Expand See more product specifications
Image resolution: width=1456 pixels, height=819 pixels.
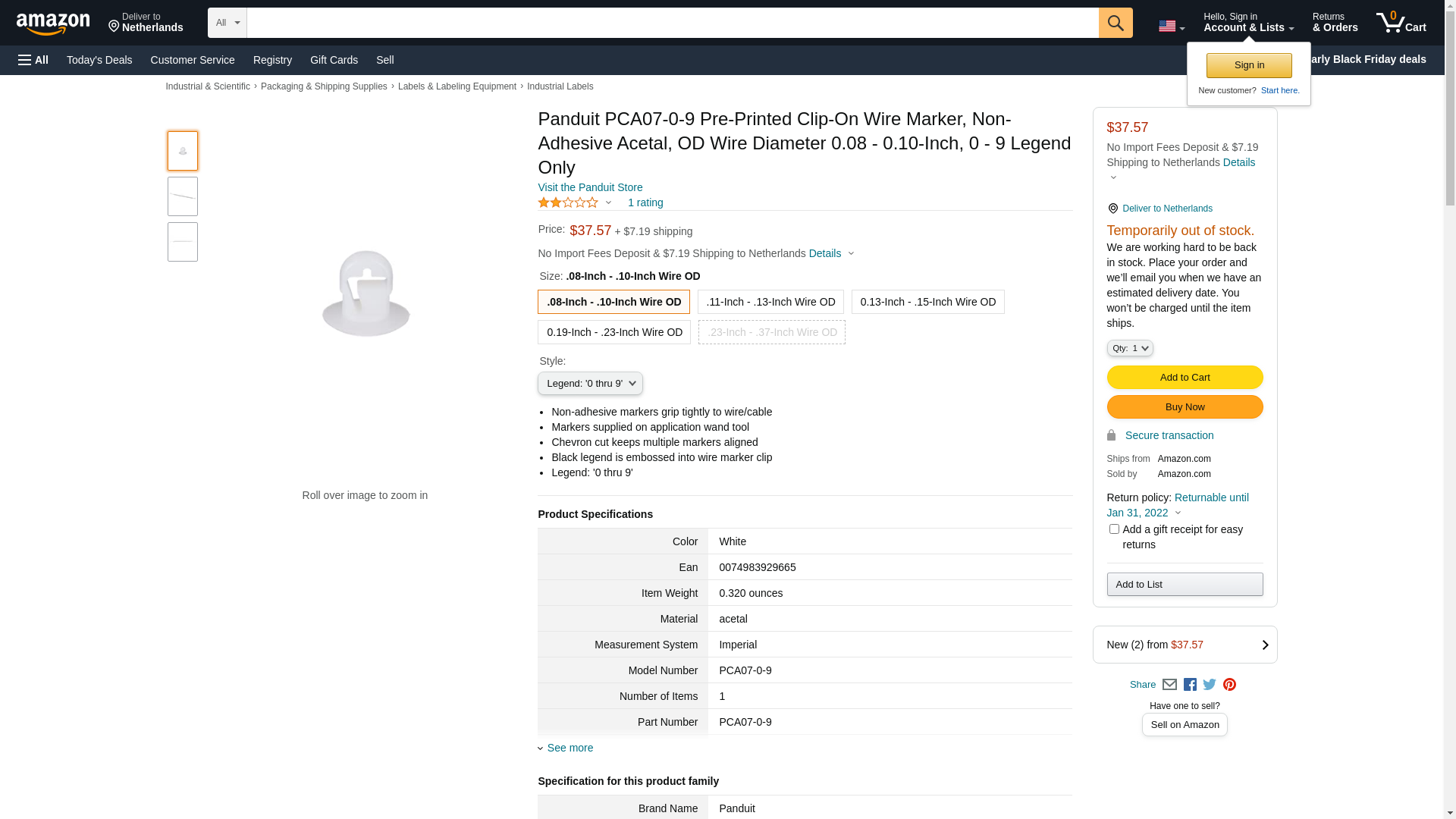[569, 748]
